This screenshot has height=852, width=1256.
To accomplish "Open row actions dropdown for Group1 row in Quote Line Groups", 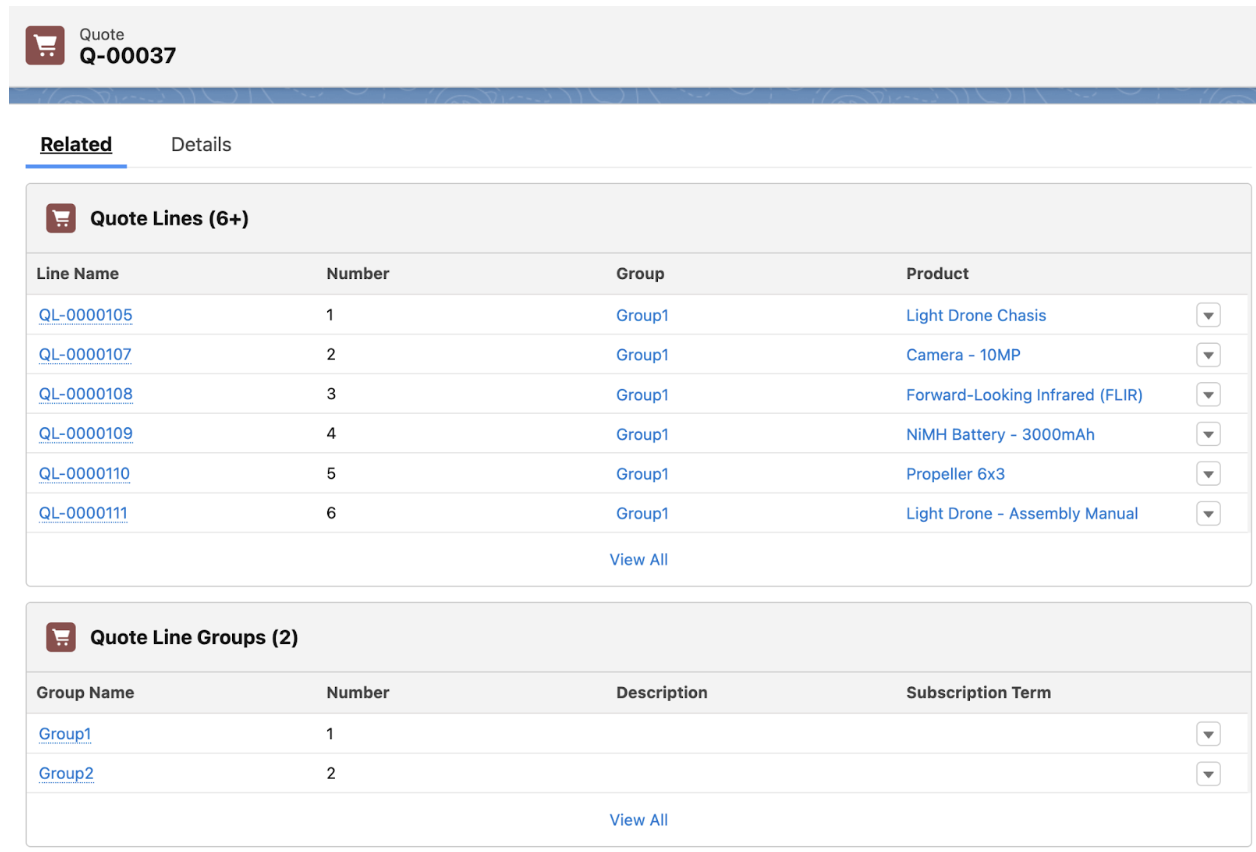I will [x=1208, y=734].
